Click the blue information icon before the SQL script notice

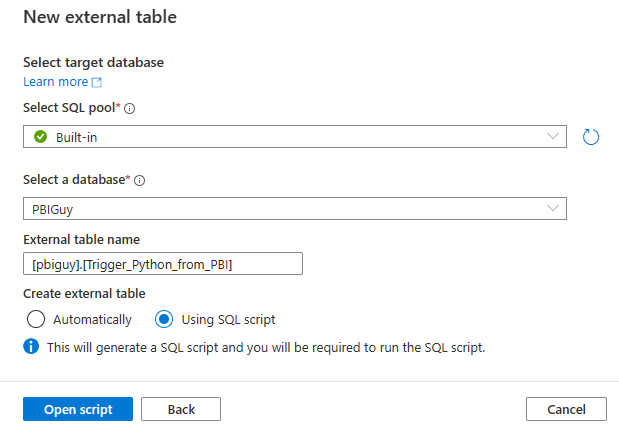(32, 347)
